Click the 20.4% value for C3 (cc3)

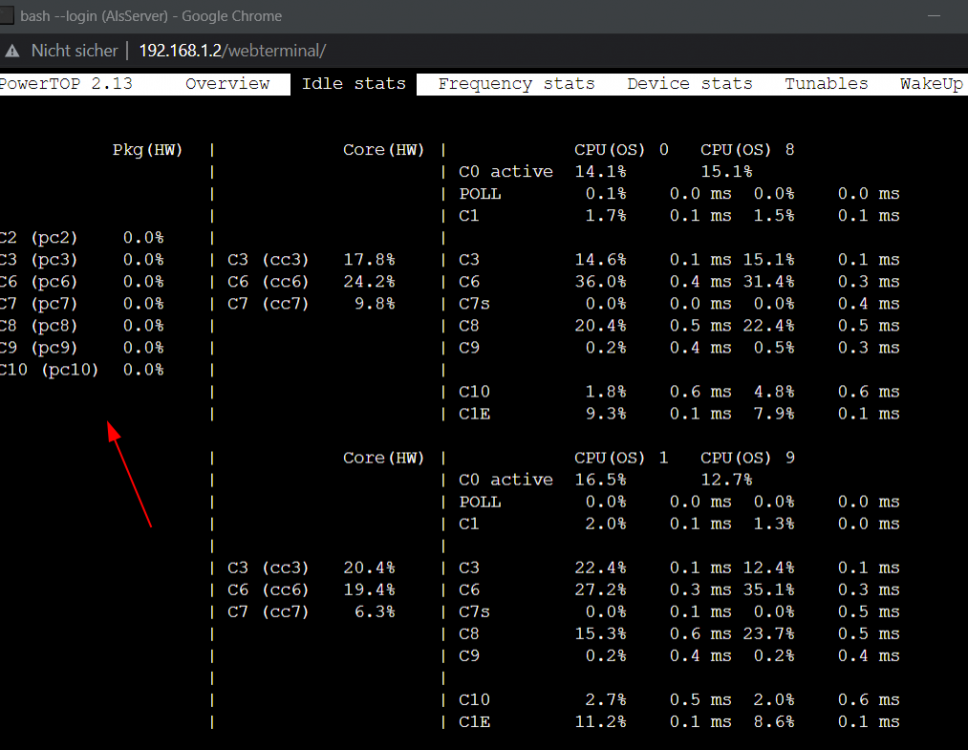369,568
